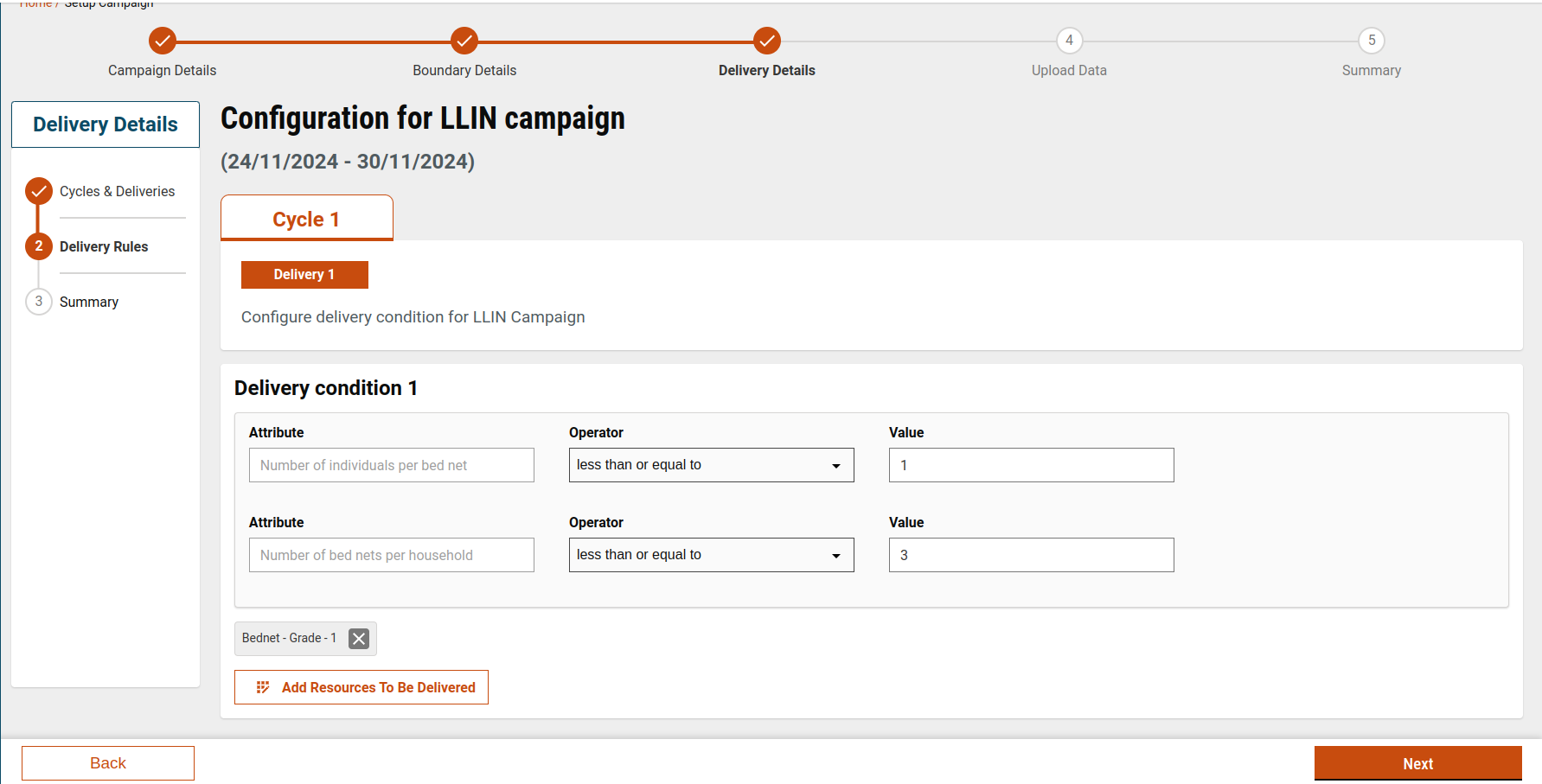Click the Delivery Rules step 2 icon
Screen dimensions: 1542x784
(39, 246)
